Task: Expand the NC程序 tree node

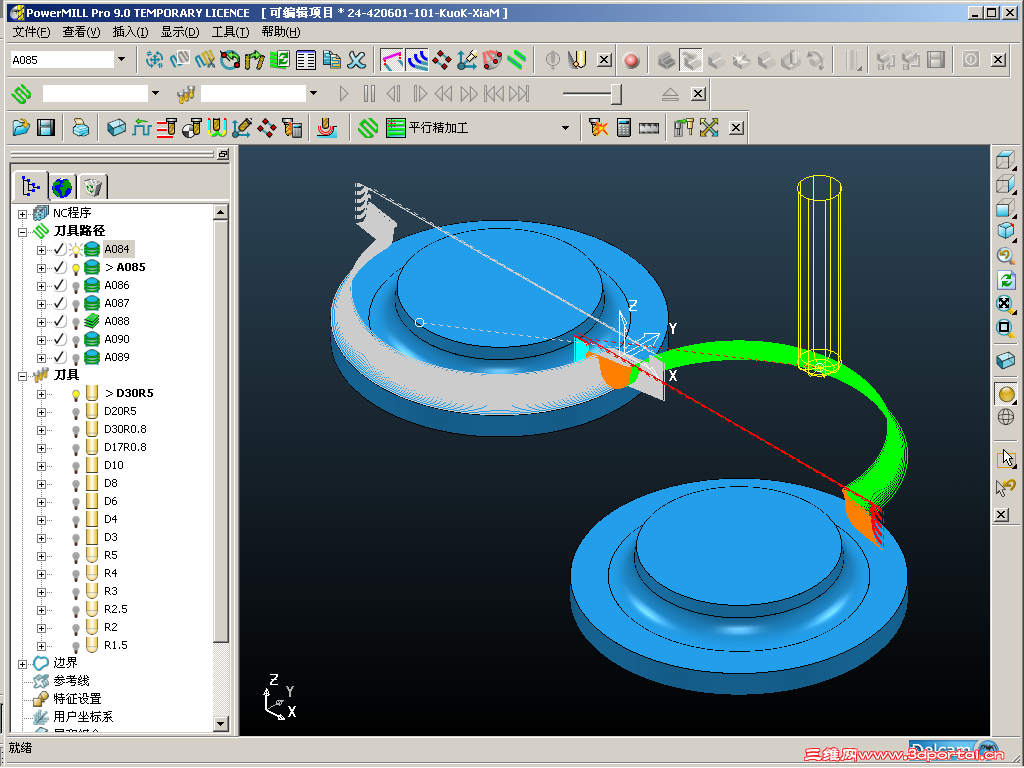Action: click(22, 214)
